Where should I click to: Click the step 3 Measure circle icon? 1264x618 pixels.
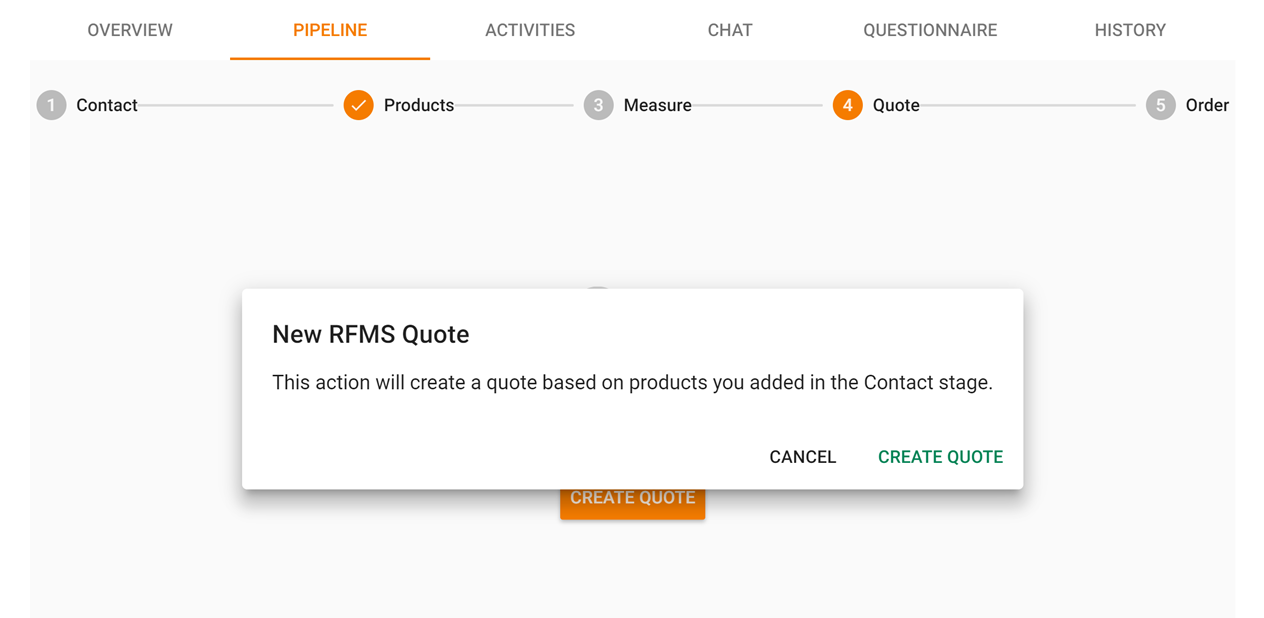point(598,105)
